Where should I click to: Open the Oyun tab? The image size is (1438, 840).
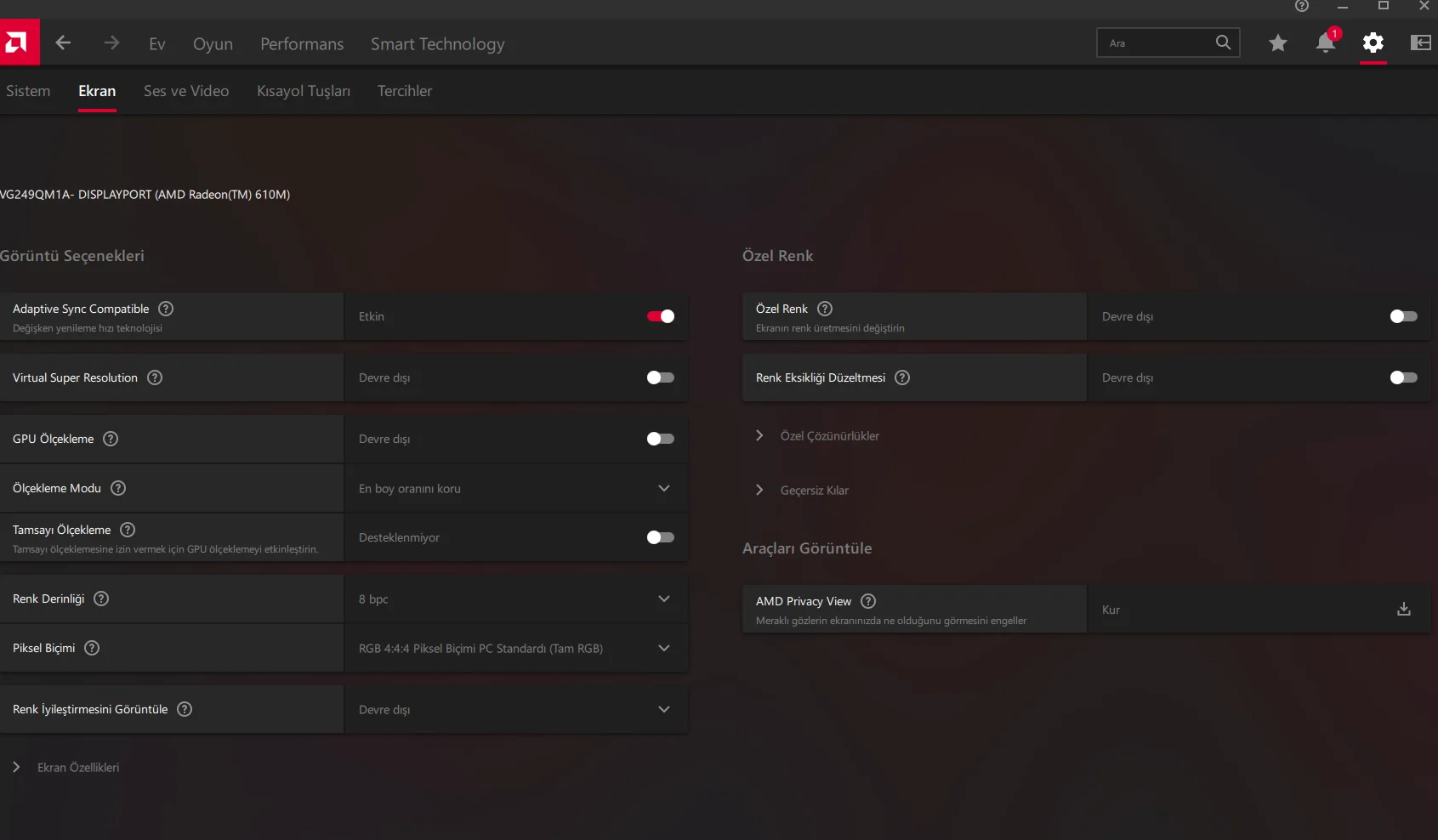[213, 43]
